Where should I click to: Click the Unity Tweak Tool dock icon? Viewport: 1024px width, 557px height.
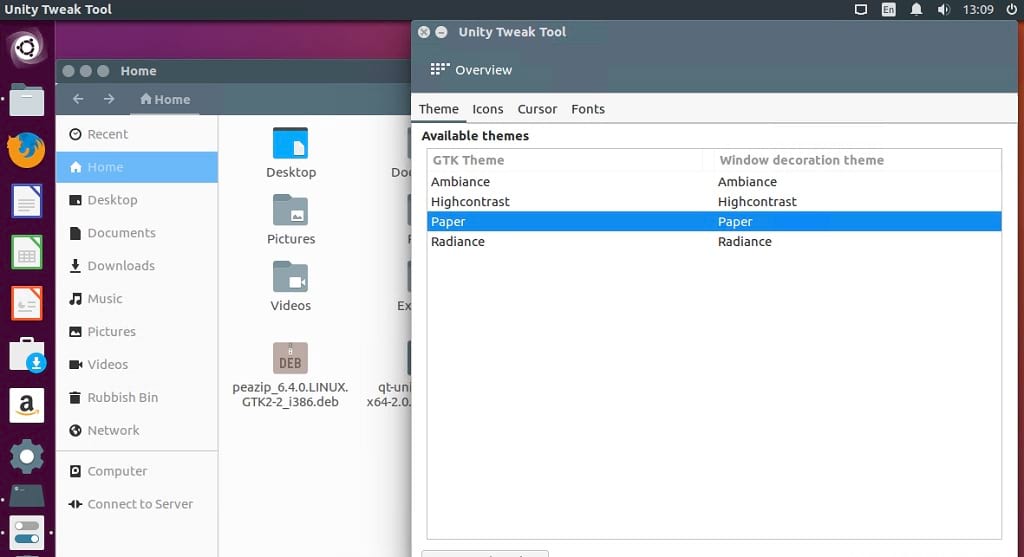click(x=27, y=532)
